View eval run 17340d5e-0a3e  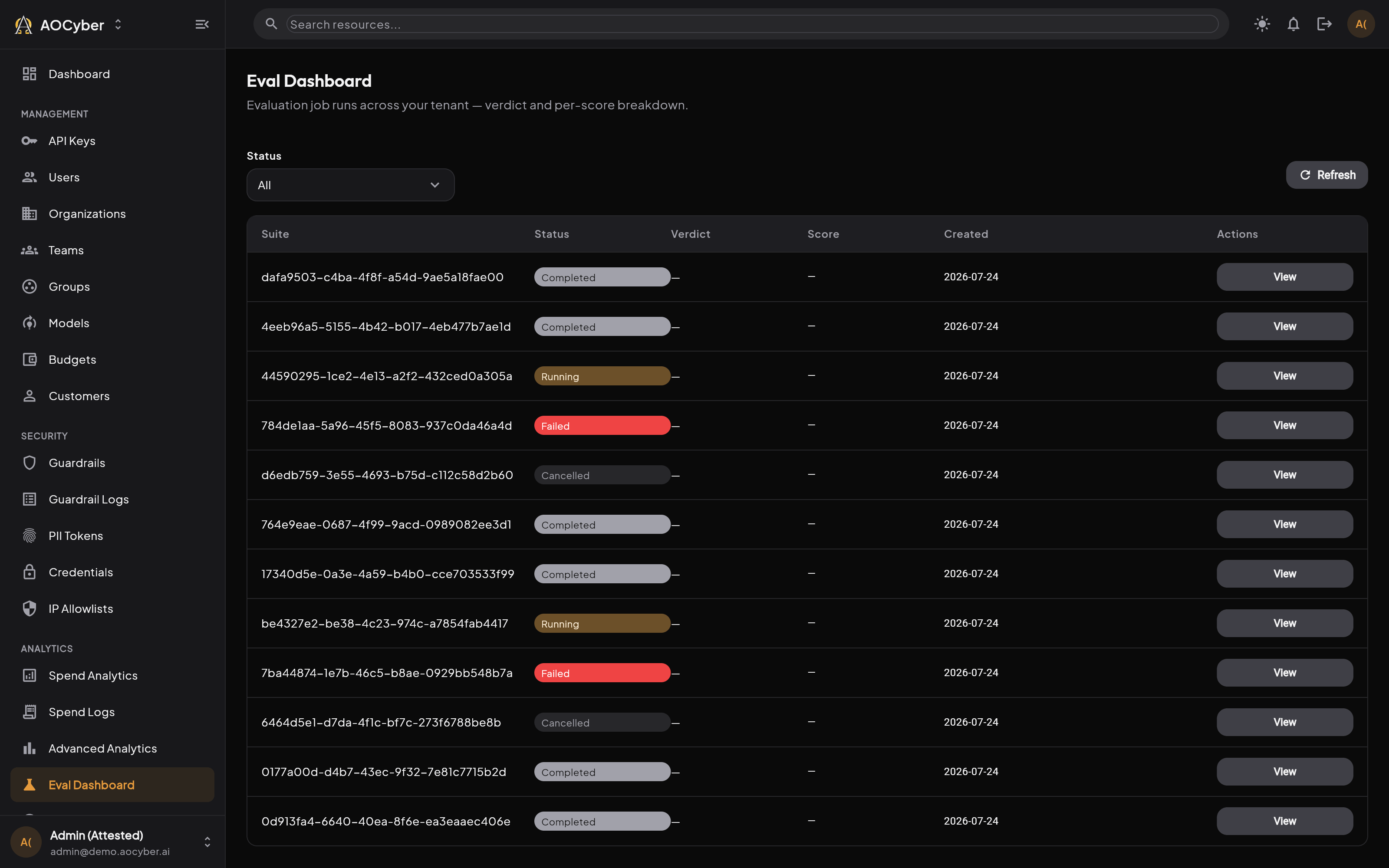coord(1284,573)
